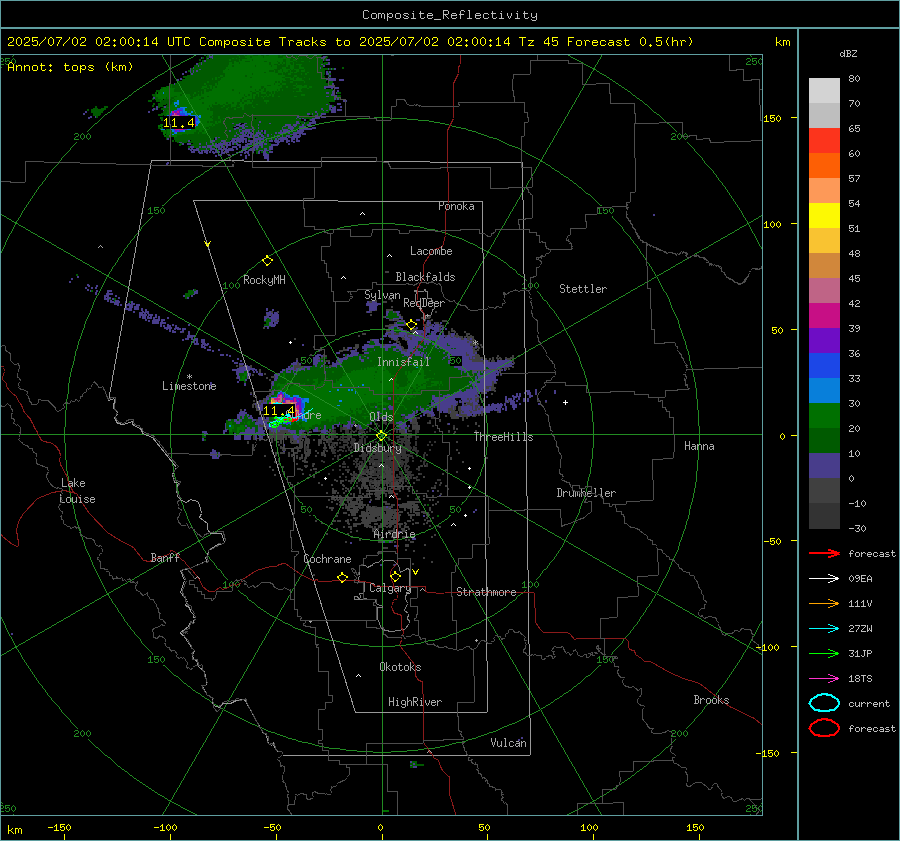Pick the slate purple 0-10 dBZ swatch
900x841 pixels.
coord(824,466)
